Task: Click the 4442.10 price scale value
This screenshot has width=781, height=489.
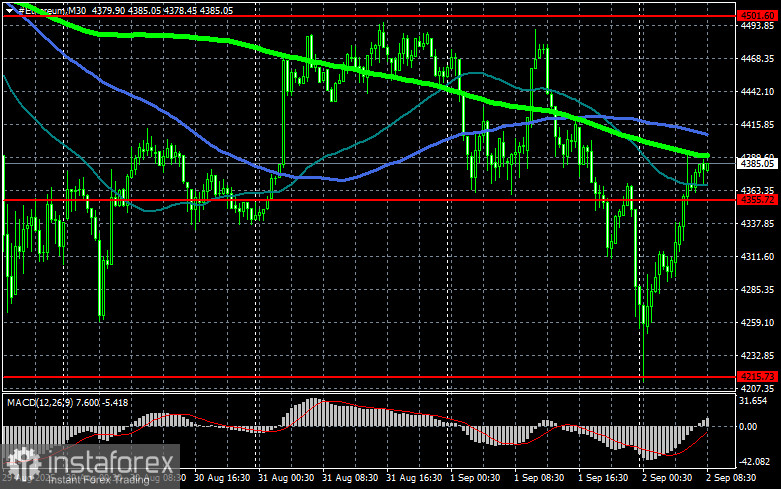Action: pyautogui.click(x=758, y=92)
